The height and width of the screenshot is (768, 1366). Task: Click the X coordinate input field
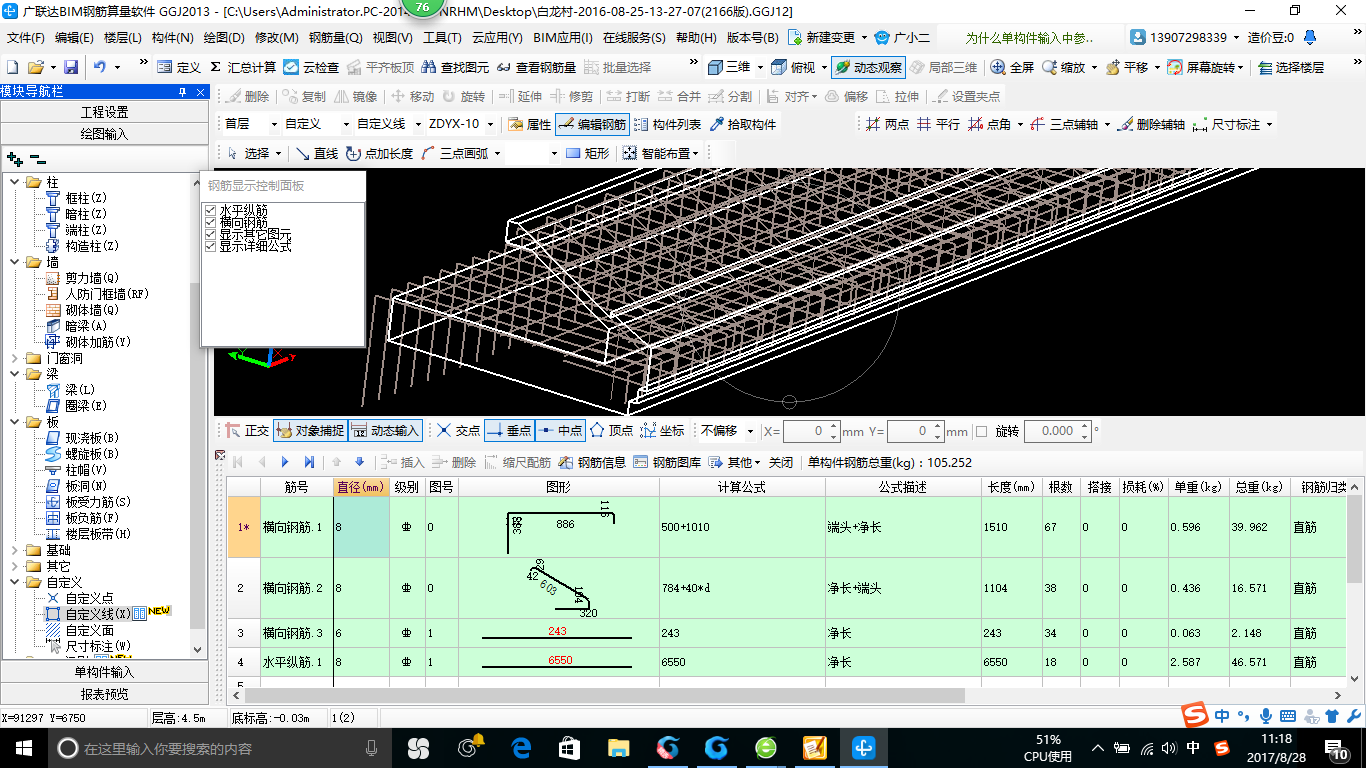(x=812, y=431)
